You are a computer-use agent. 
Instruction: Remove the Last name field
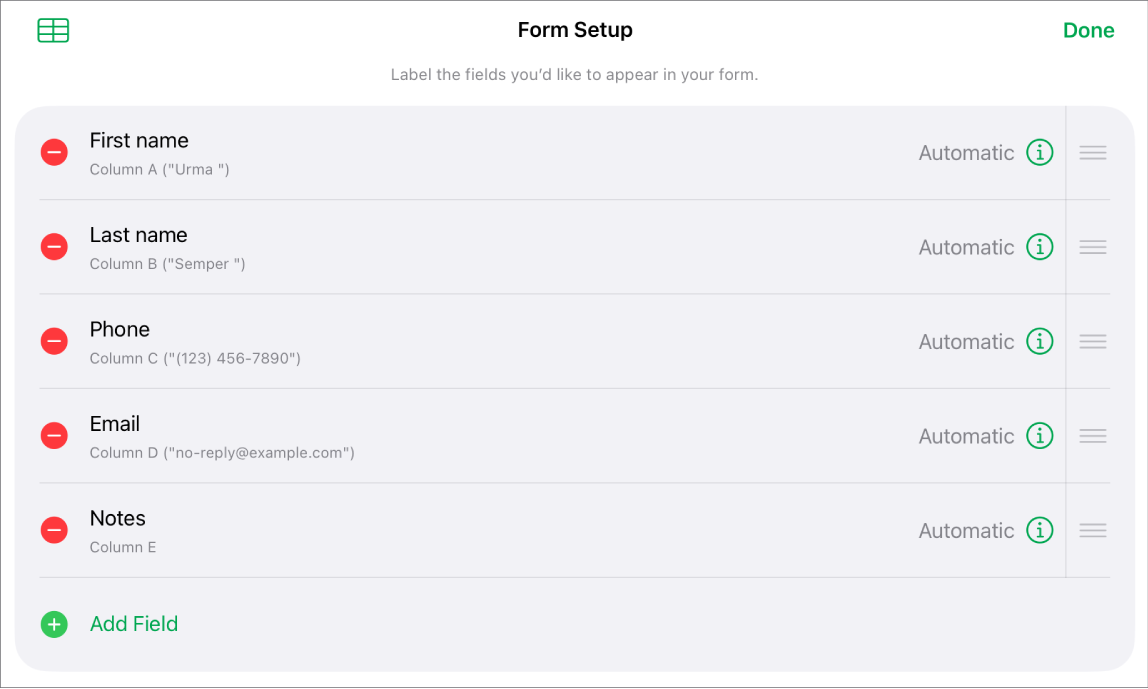[53, 246]
